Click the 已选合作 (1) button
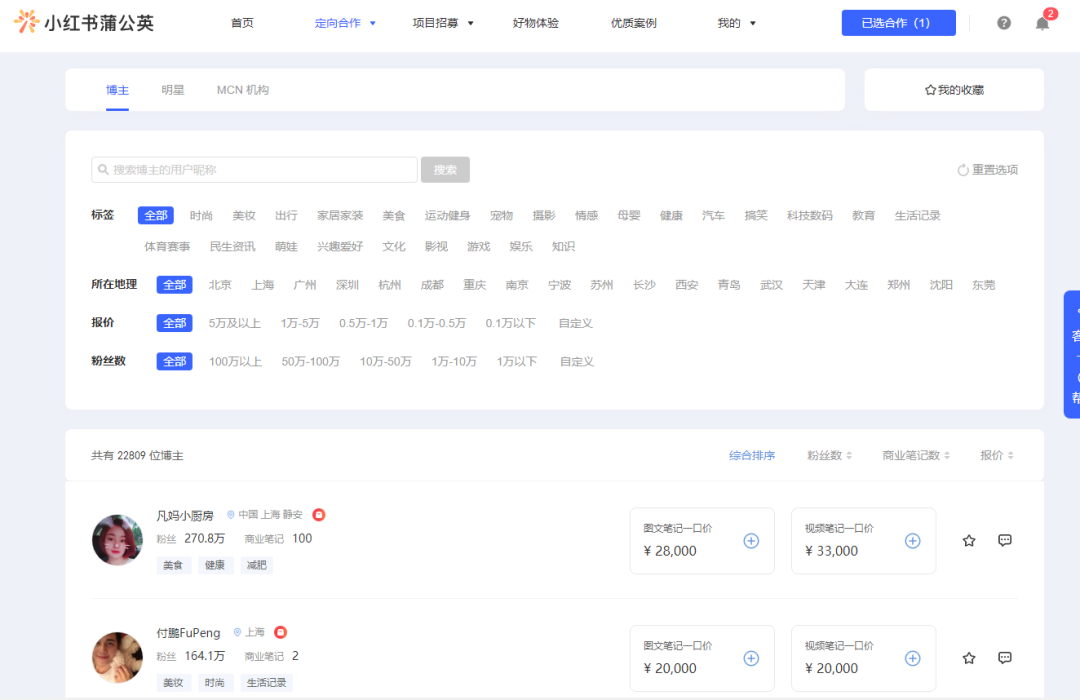 coord(898,23)
